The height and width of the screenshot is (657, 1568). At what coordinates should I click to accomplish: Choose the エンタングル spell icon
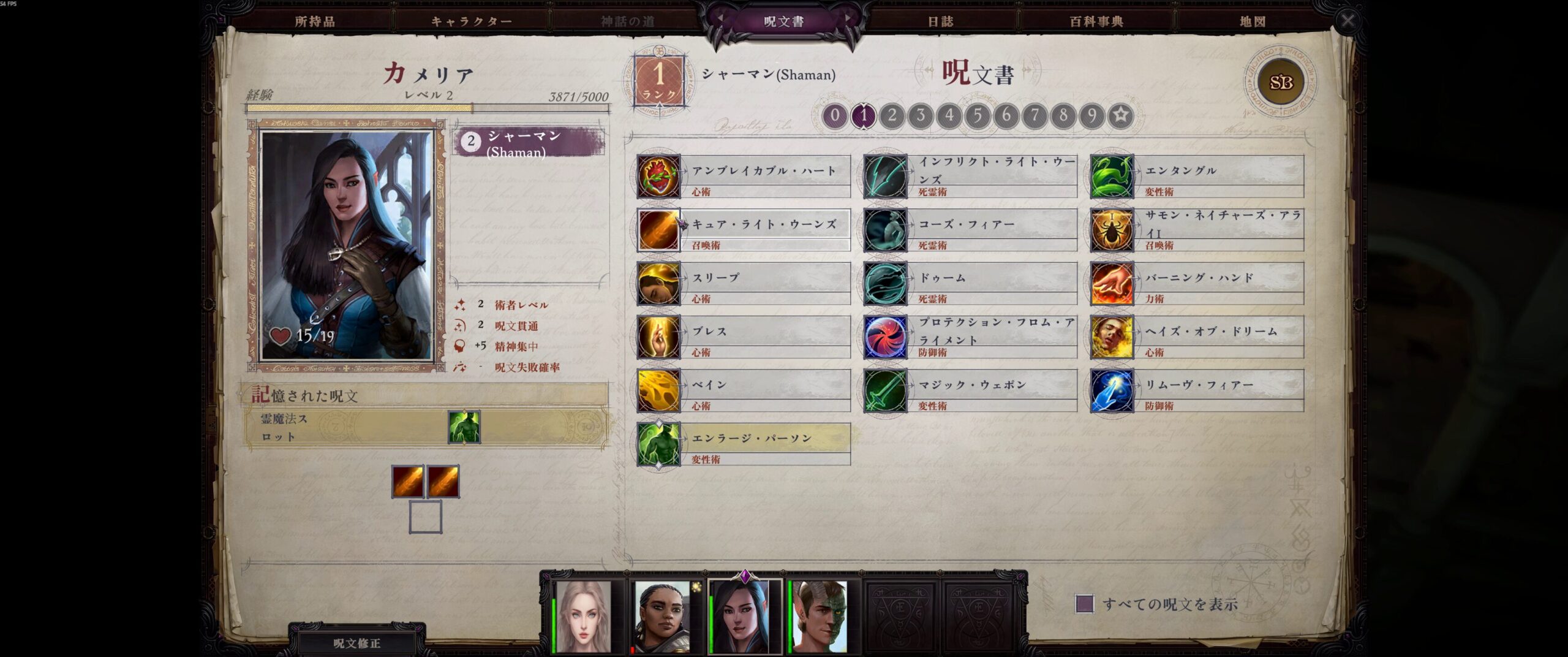[1112, 177]
